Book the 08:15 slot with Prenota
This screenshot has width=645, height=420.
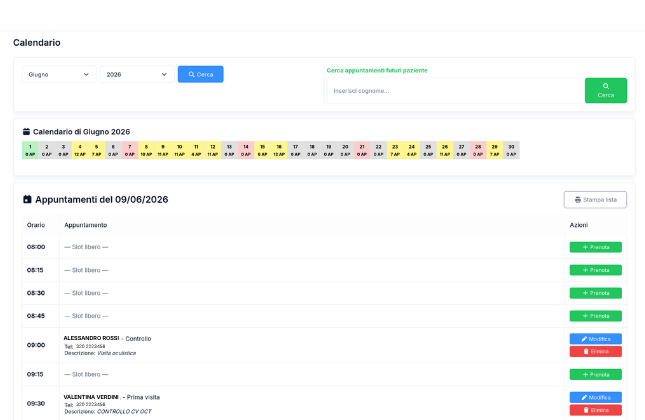(596, 270)
